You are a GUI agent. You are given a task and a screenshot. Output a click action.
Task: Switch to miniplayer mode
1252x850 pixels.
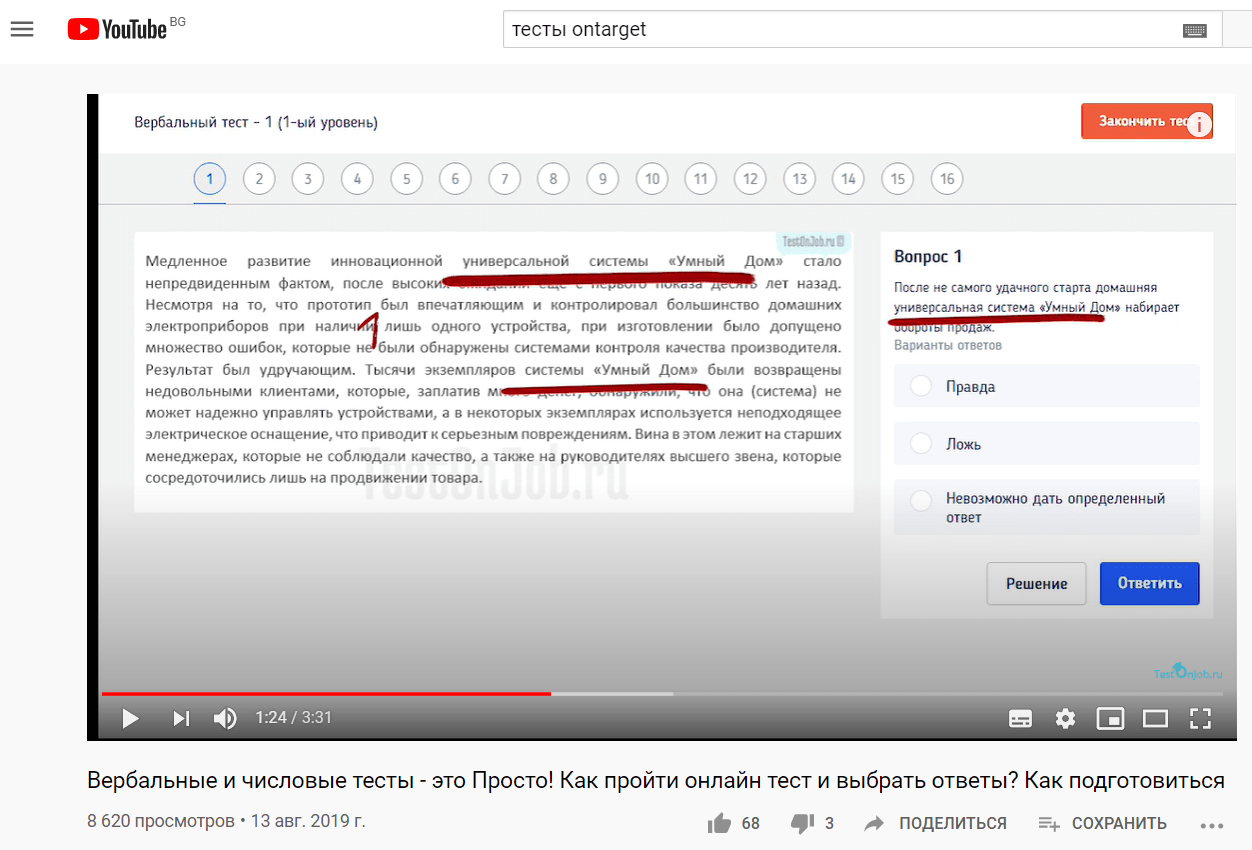[1110, 718]
